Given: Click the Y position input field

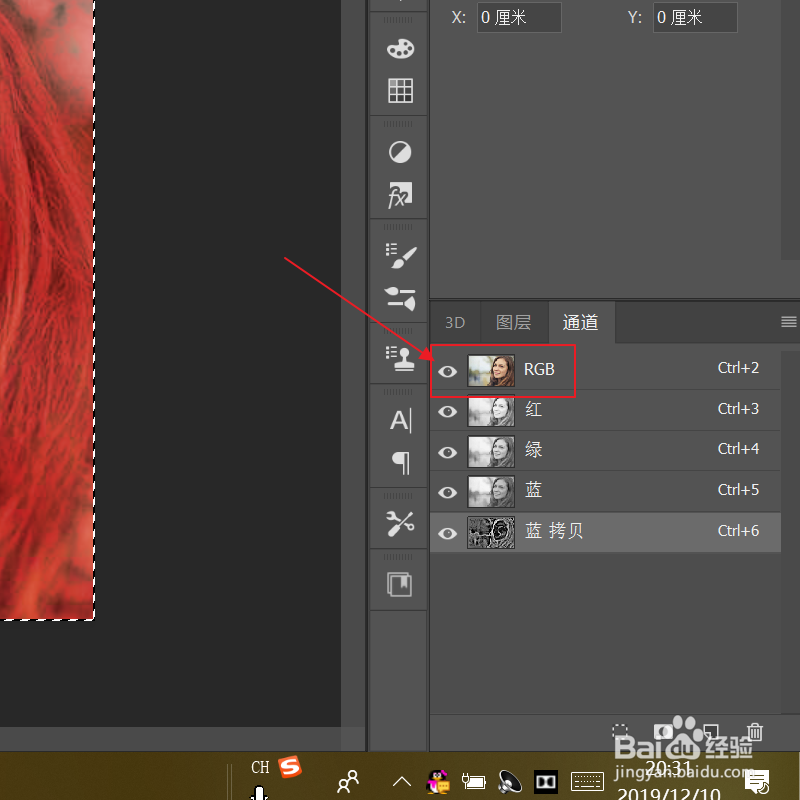Looking at the screenshot, I should tap(695, 17).
